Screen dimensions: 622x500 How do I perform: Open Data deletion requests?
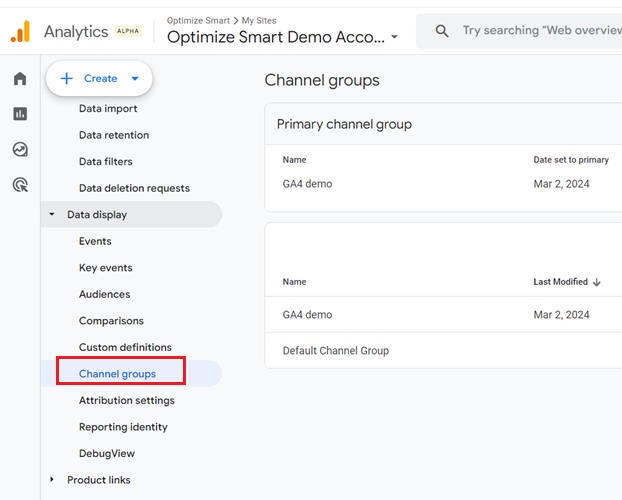[134, 188]
